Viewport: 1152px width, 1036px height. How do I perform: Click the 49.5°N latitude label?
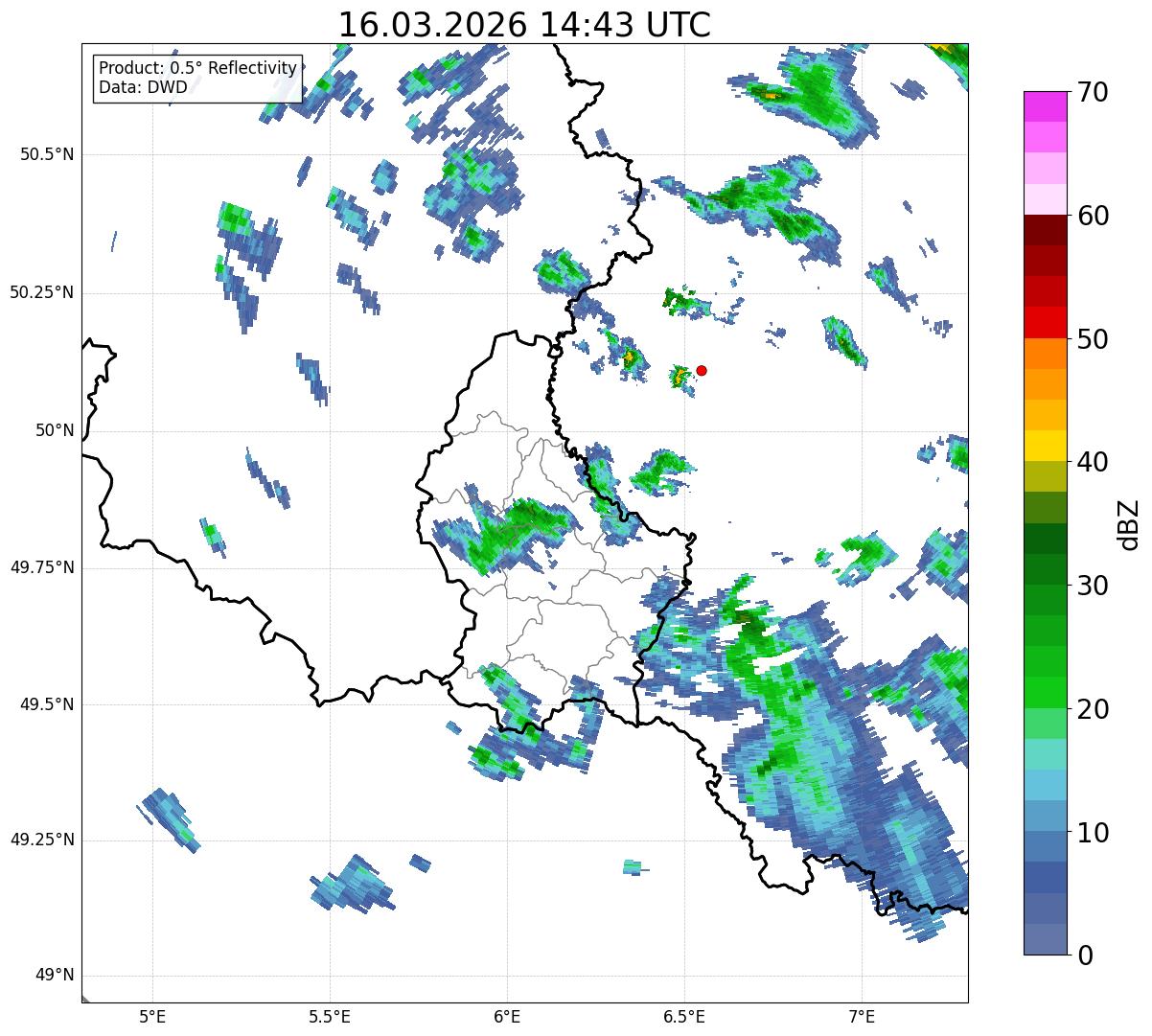[46, 704]
